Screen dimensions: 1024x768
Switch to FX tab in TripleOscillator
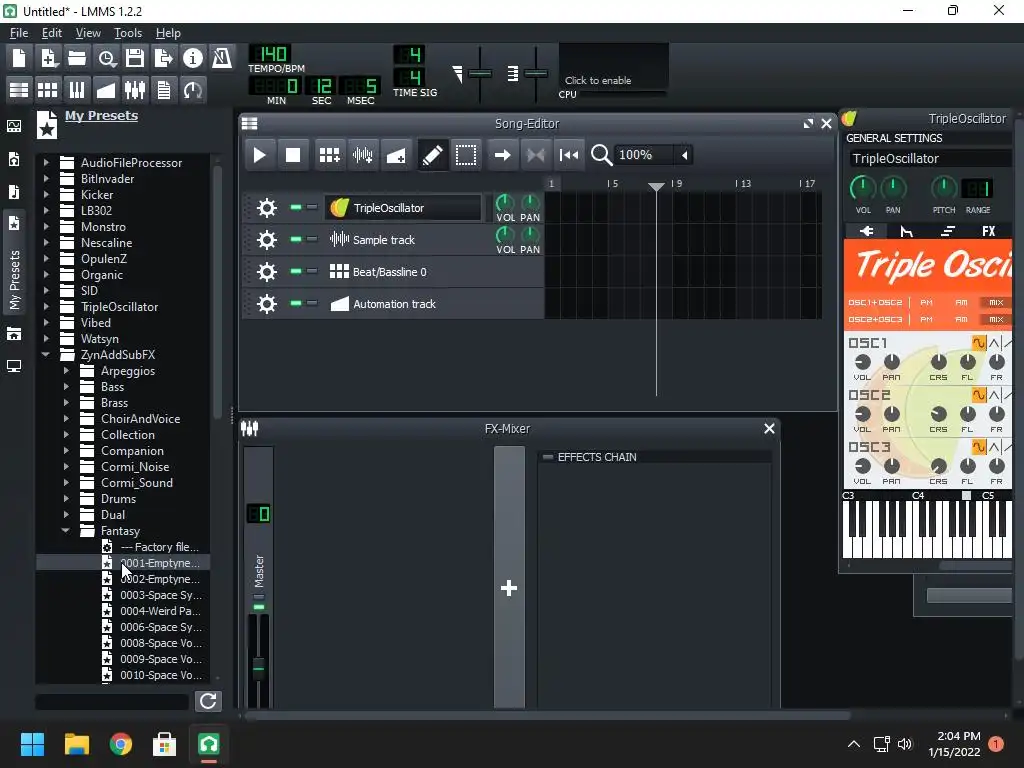pyautogui.click(x=988, y=231)
